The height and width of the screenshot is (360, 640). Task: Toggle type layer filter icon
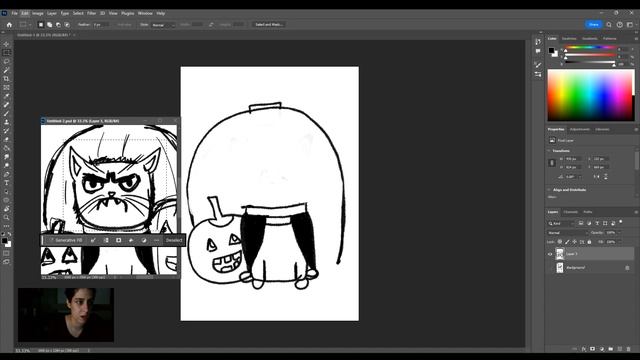(597, 223)
